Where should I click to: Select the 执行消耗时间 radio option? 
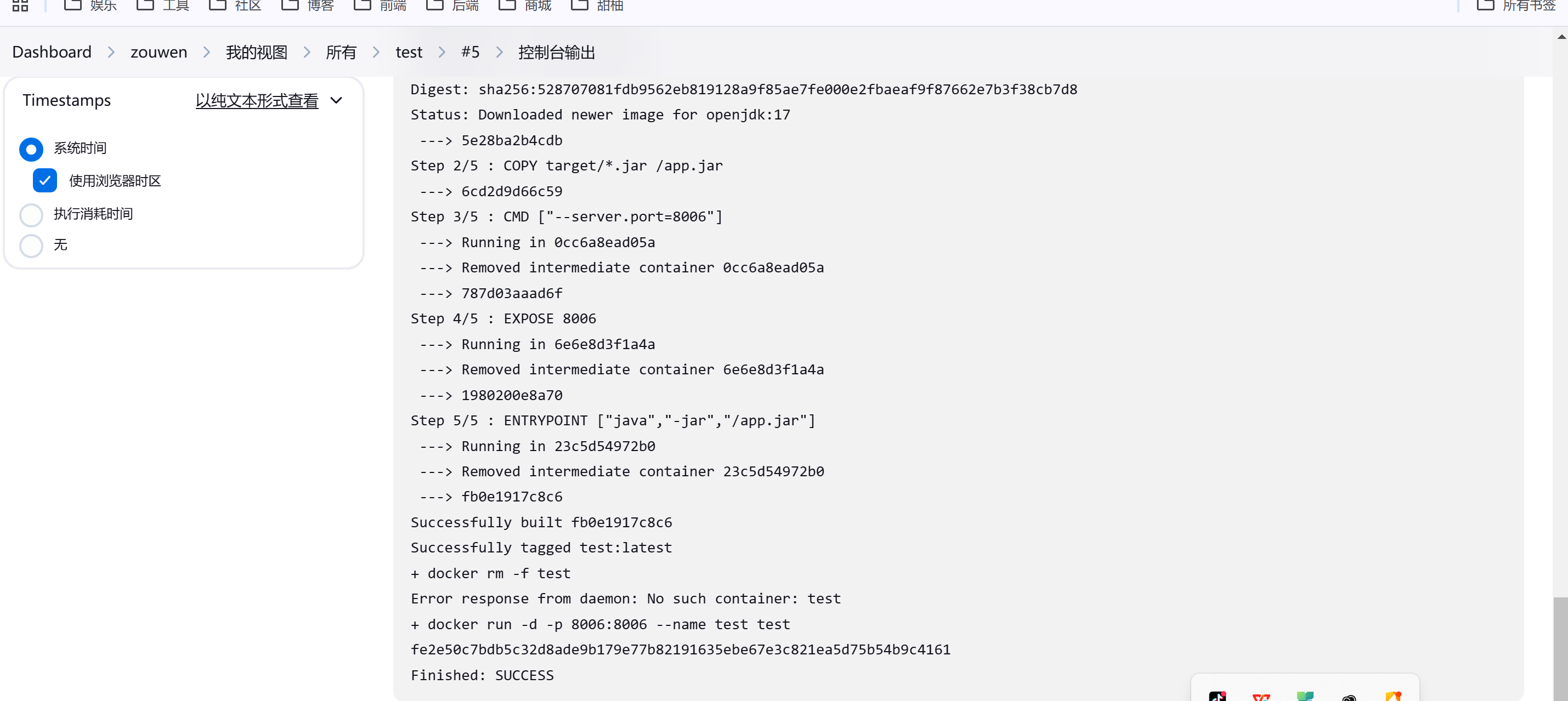(x=31, y=215)
